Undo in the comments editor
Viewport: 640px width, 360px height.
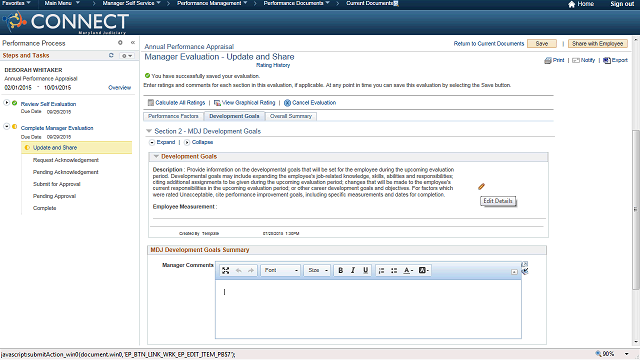point(238,270)
